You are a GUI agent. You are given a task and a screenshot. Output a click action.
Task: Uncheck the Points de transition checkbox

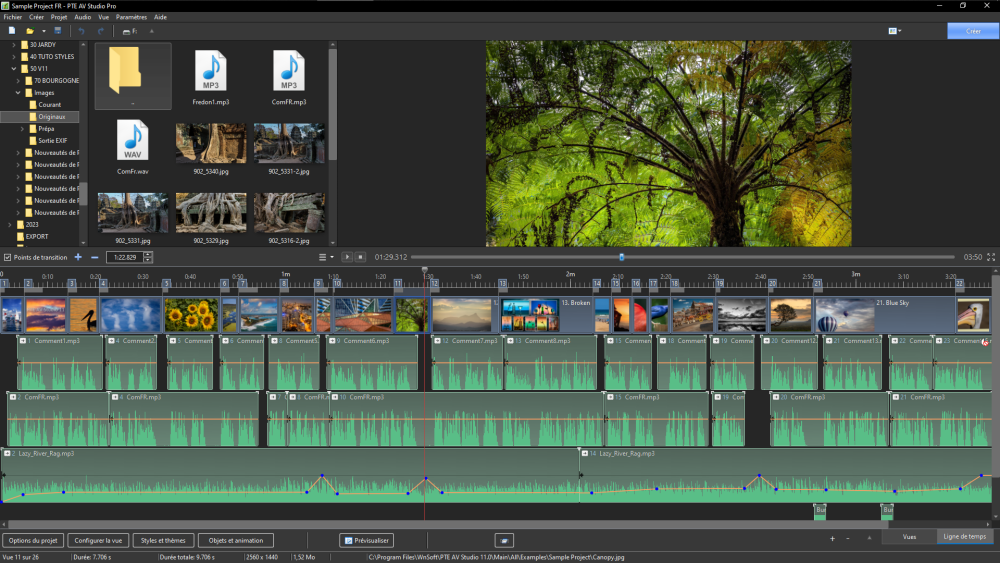[7, 257]
